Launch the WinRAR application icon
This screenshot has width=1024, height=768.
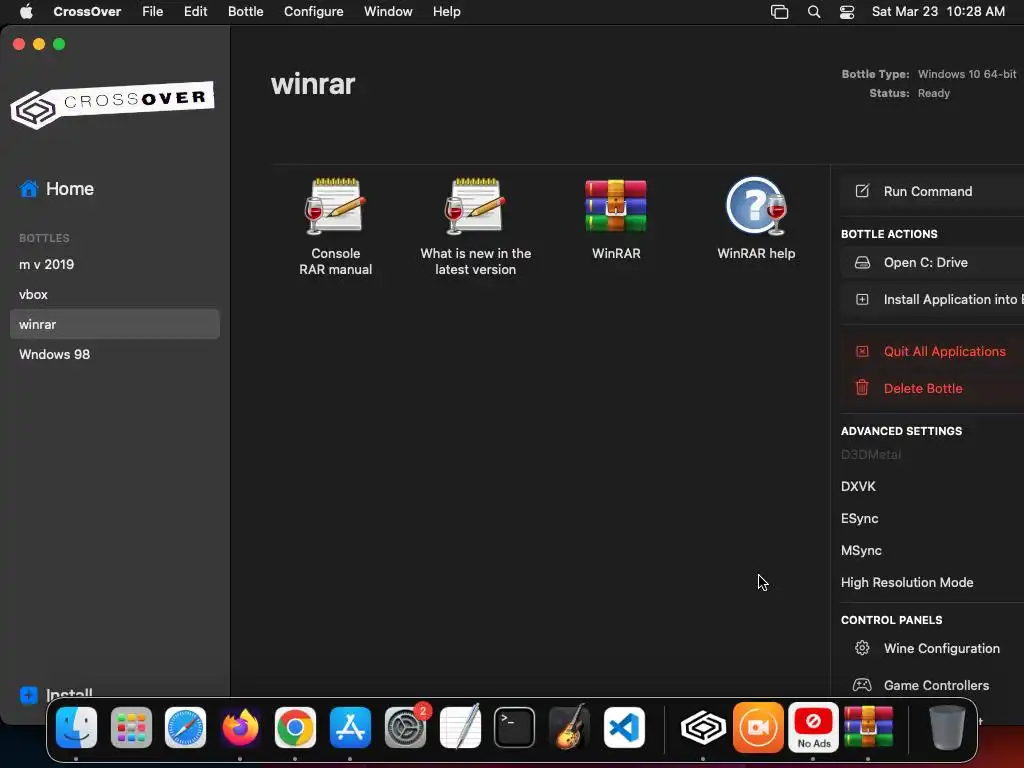click(616, 206)
